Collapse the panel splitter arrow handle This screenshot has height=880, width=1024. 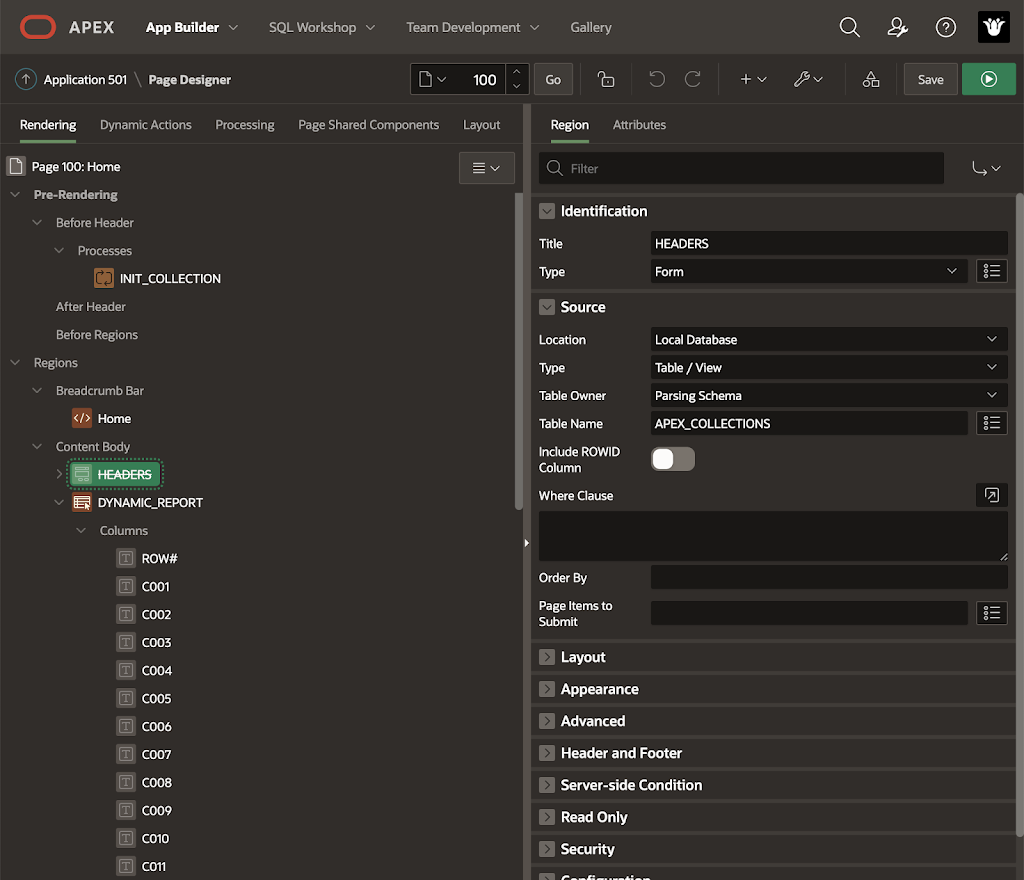click(x=526, y=542)
